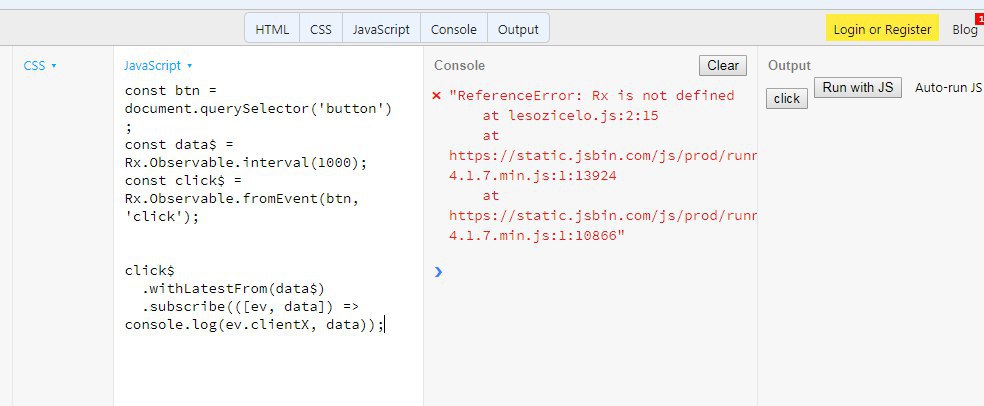Click the 'Rx.Observable.fromEvent(btn,' code line

(242, 199)
